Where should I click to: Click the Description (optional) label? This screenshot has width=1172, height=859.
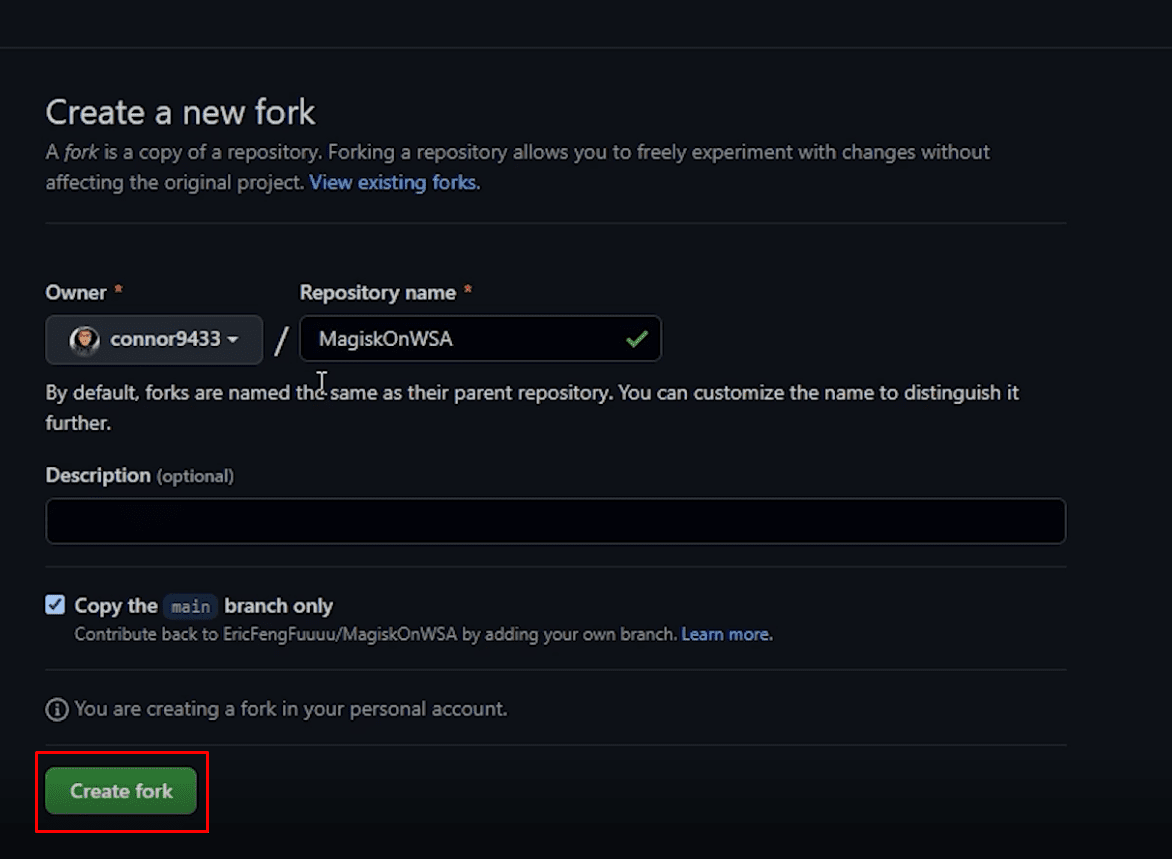click(139, 476)
